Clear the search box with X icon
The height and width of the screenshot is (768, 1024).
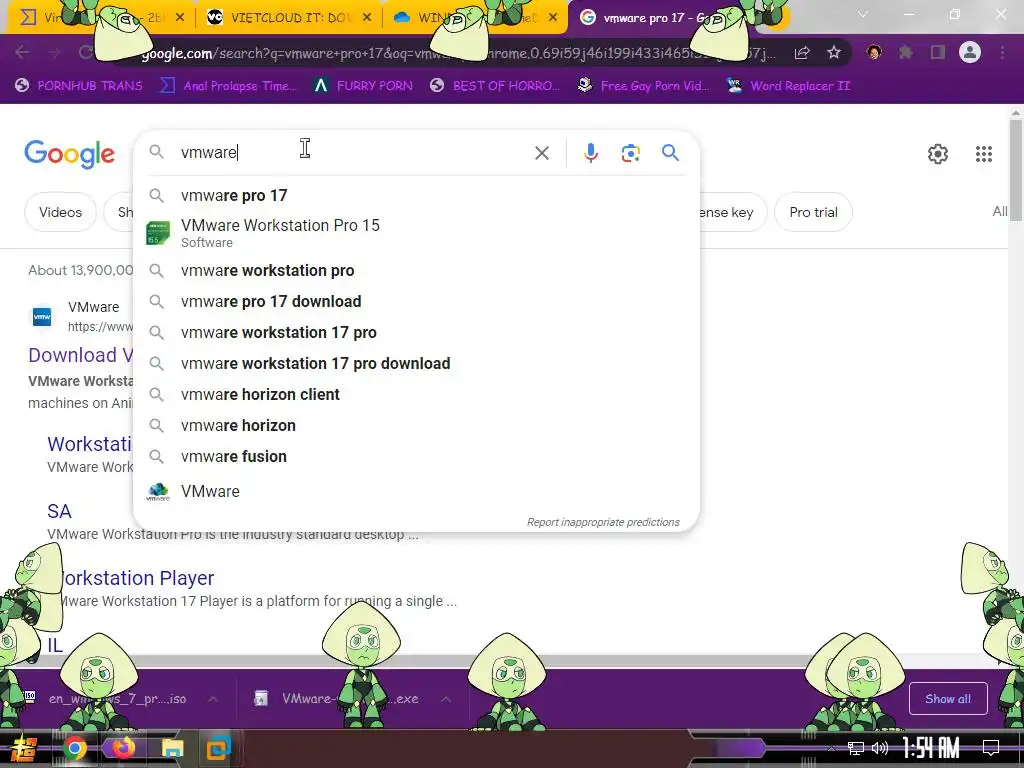(x=541, y=153)
